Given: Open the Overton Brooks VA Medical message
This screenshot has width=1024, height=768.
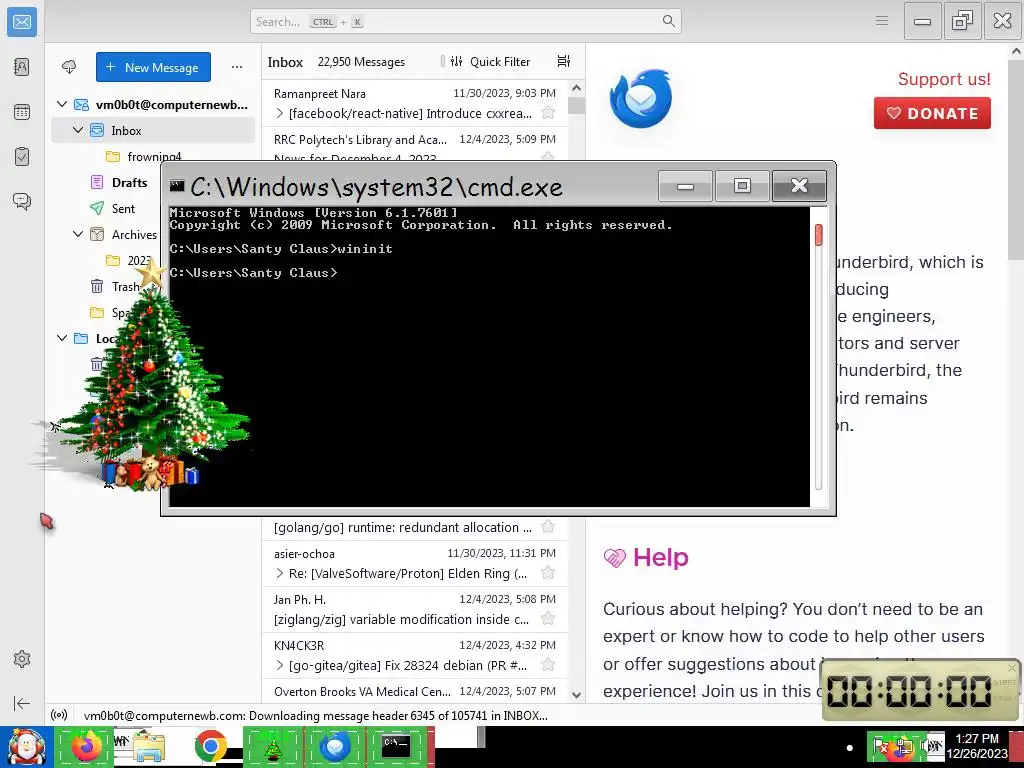Looking at the screenshot, I should coord(415,691).
